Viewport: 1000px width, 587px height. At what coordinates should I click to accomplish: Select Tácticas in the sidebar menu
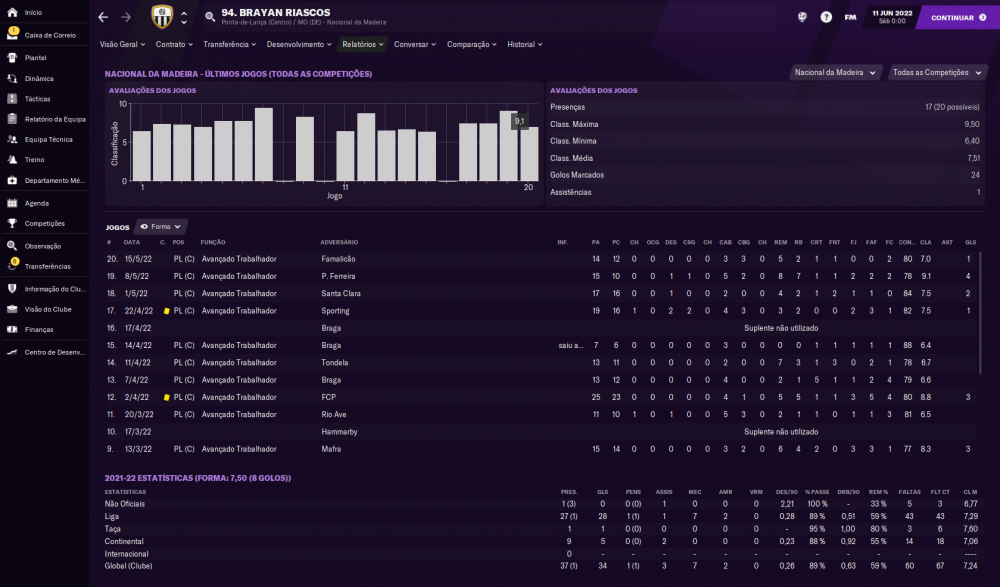38,99
